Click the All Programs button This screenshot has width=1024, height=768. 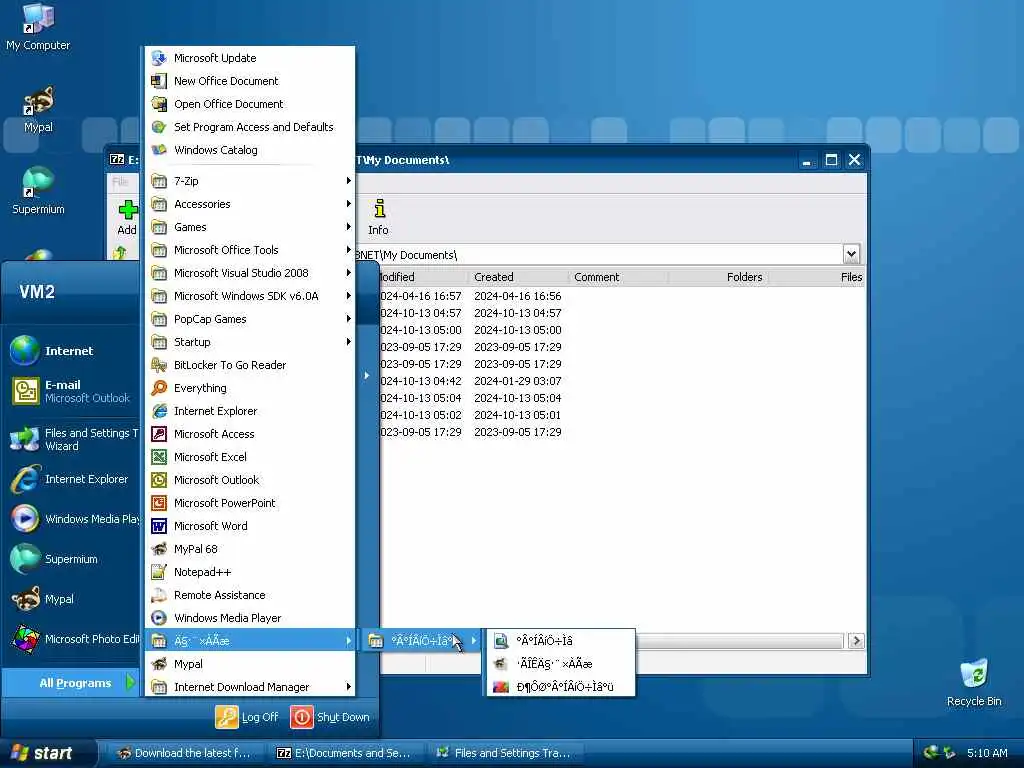point(72,683)
